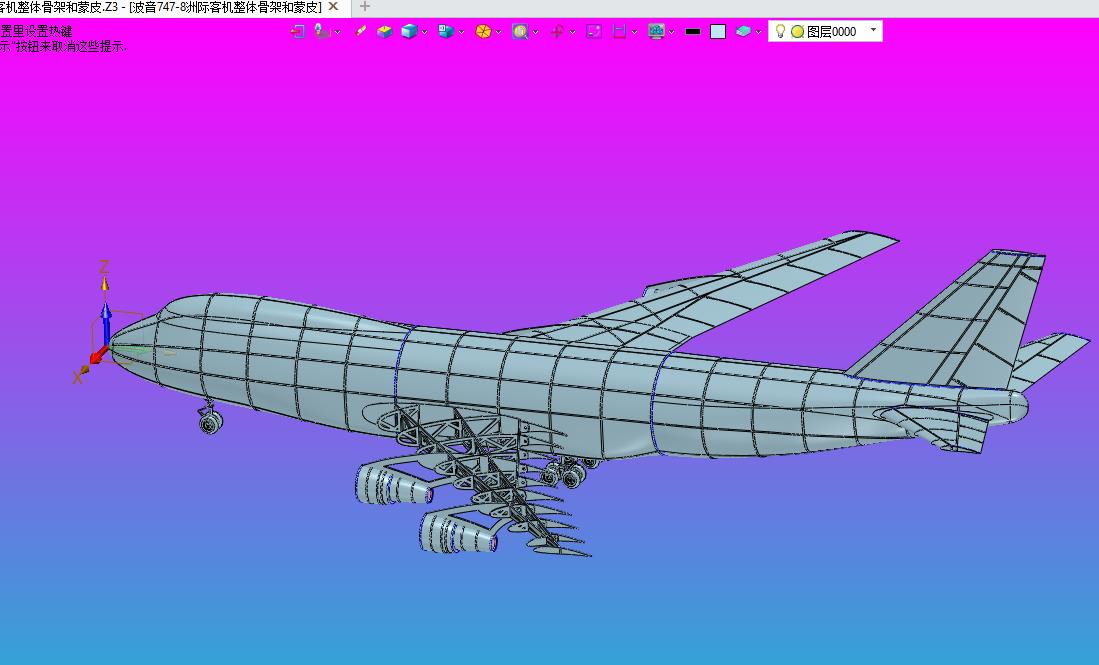
Task: Click the blue shaded cube icon
Action: [409, 32]
